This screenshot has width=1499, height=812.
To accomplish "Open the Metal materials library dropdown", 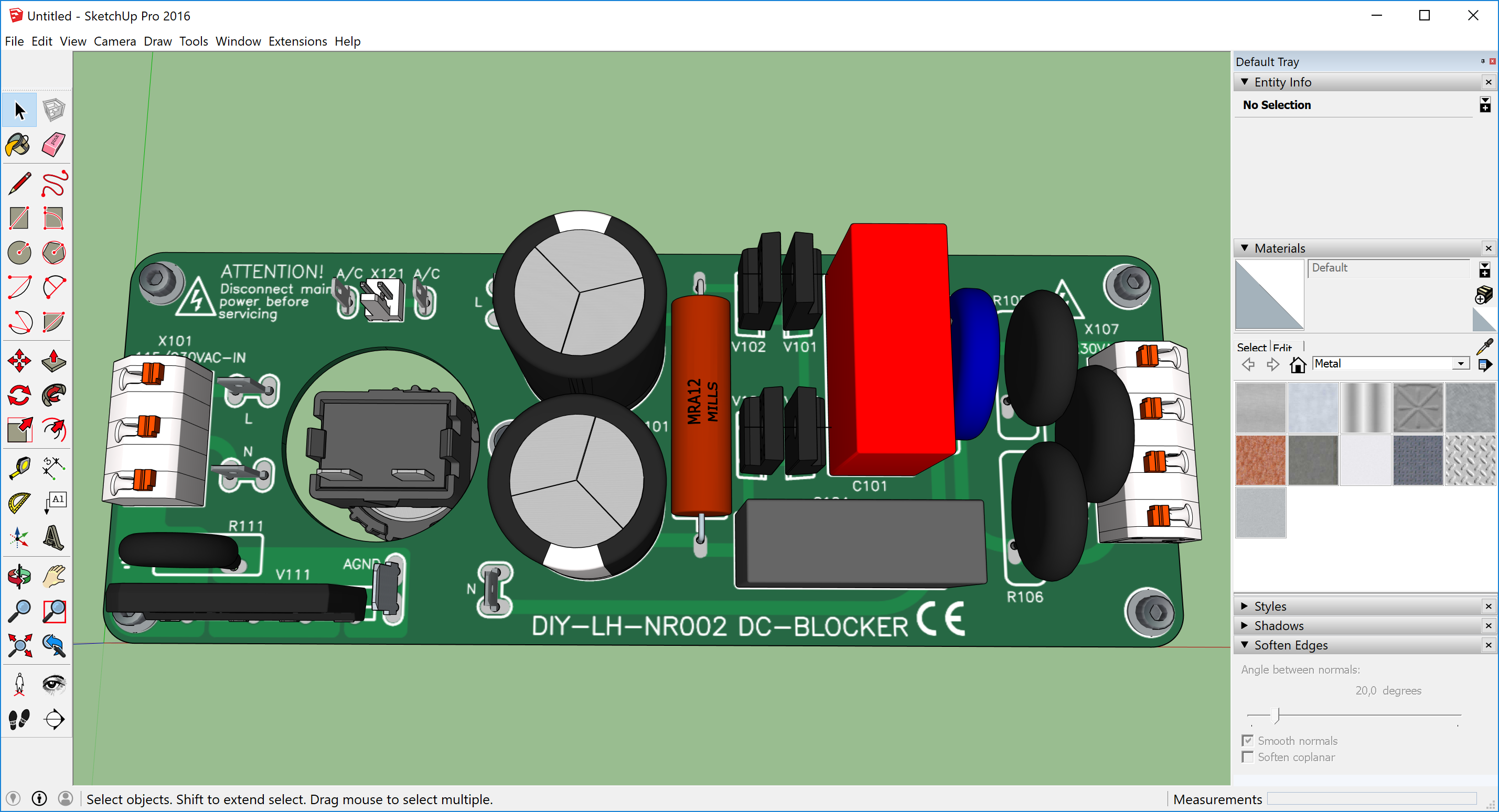I will pyautogui.click(x=1461, y=363).
